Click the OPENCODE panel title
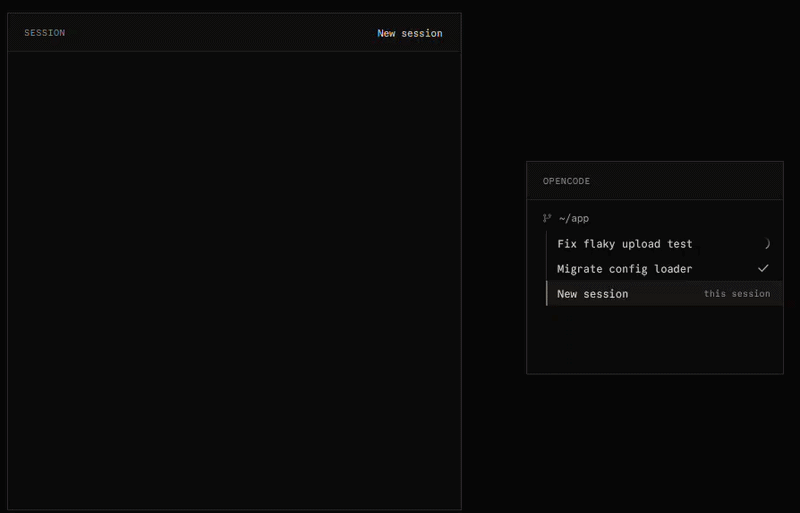The width and height of the screenshot is (800, 513). coord(566,181)
